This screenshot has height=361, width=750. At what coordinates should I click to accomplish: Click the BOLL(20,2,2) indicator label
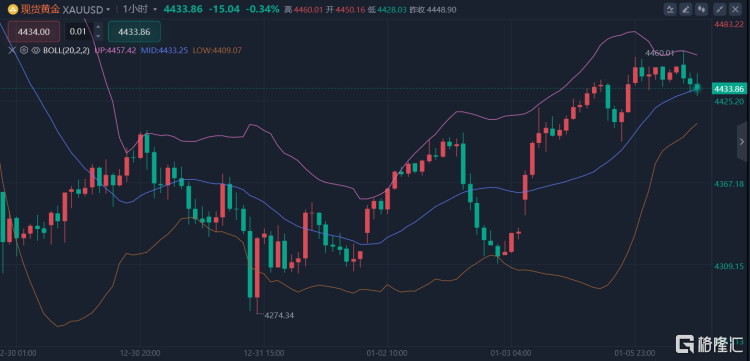click(66, 50)
